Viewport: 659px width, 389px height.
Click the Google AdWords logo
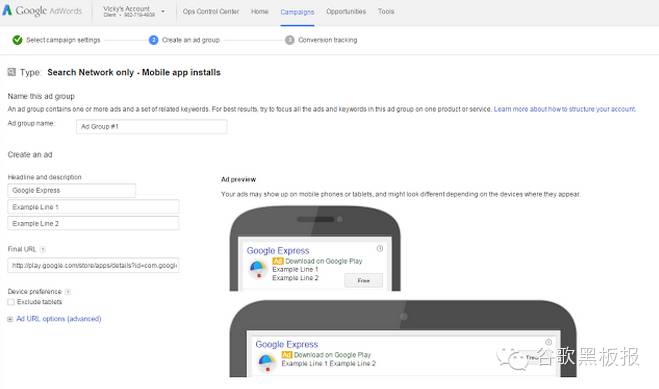click(42, 11)
